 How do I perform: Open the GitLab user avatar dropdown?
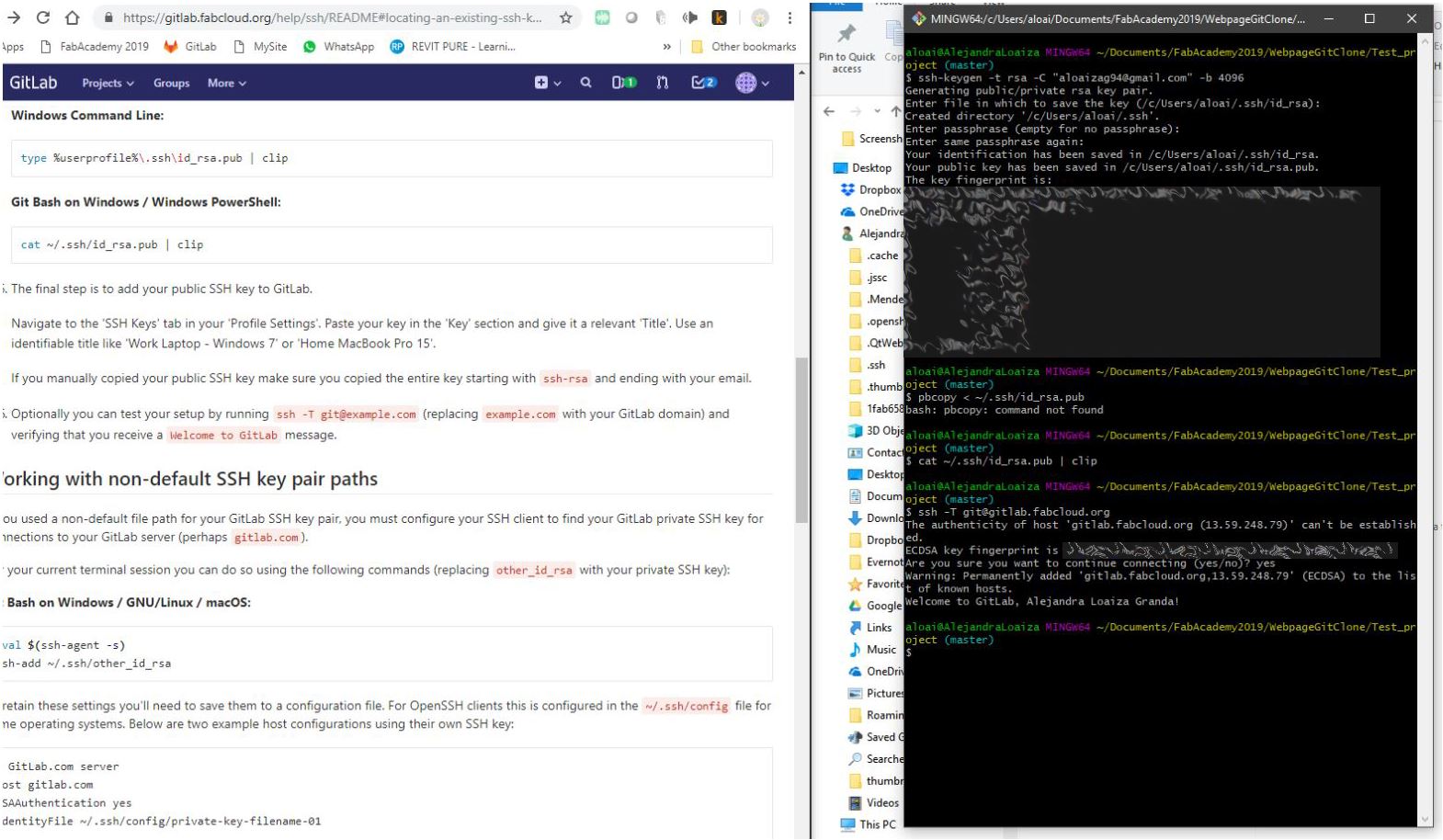click(752, 83)
